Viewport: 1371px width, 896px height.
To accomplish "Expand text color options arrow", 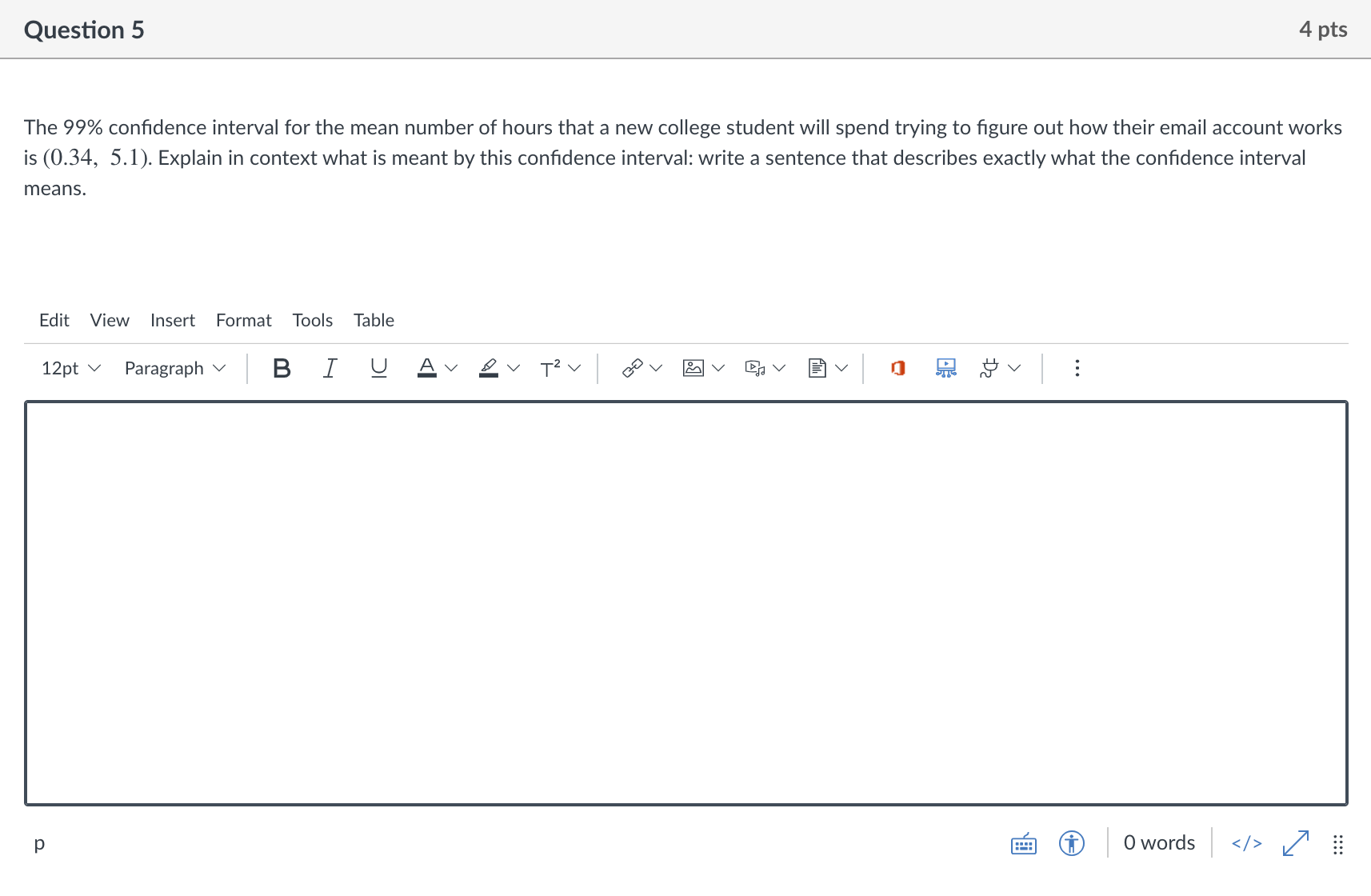I will pyautogui.click(x=451, y=368).
